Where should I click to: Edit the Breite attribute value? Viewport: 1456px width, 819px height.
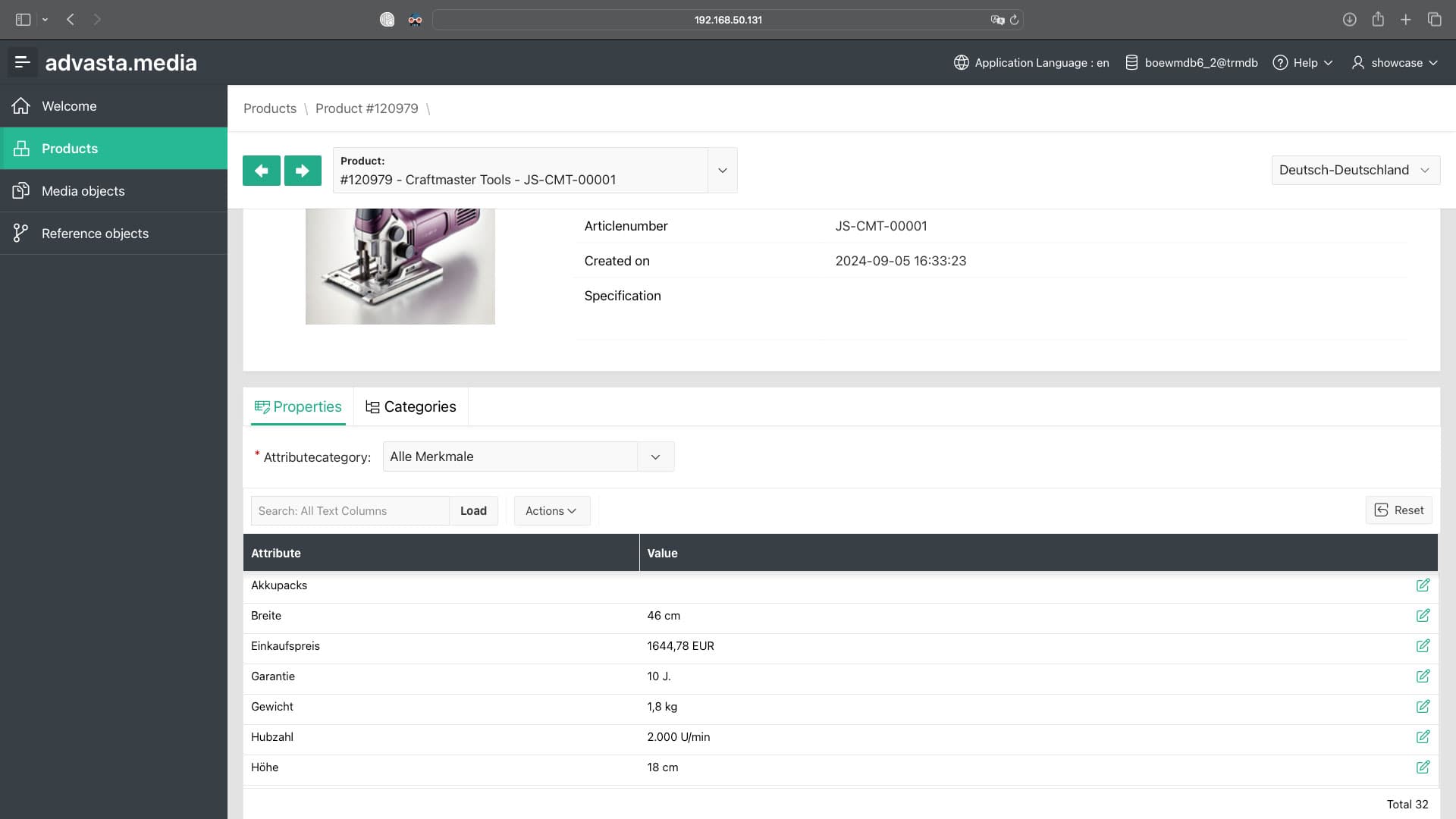pos(1423,616)
